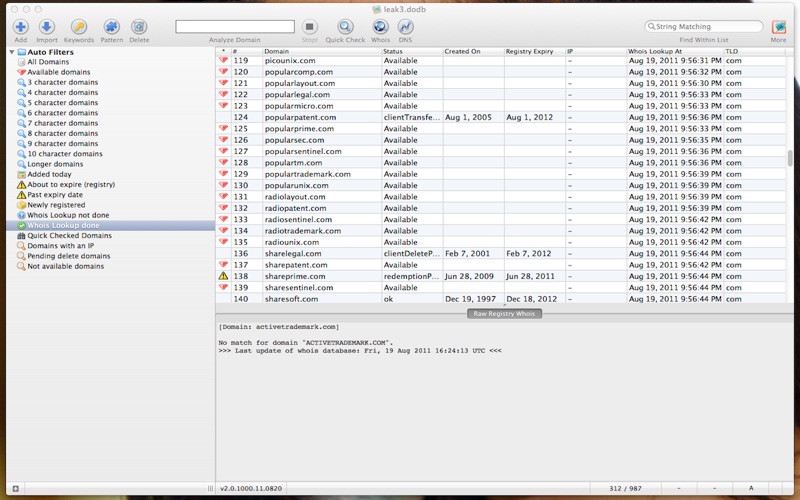Sort by the Created On column header

pos(473,51)
